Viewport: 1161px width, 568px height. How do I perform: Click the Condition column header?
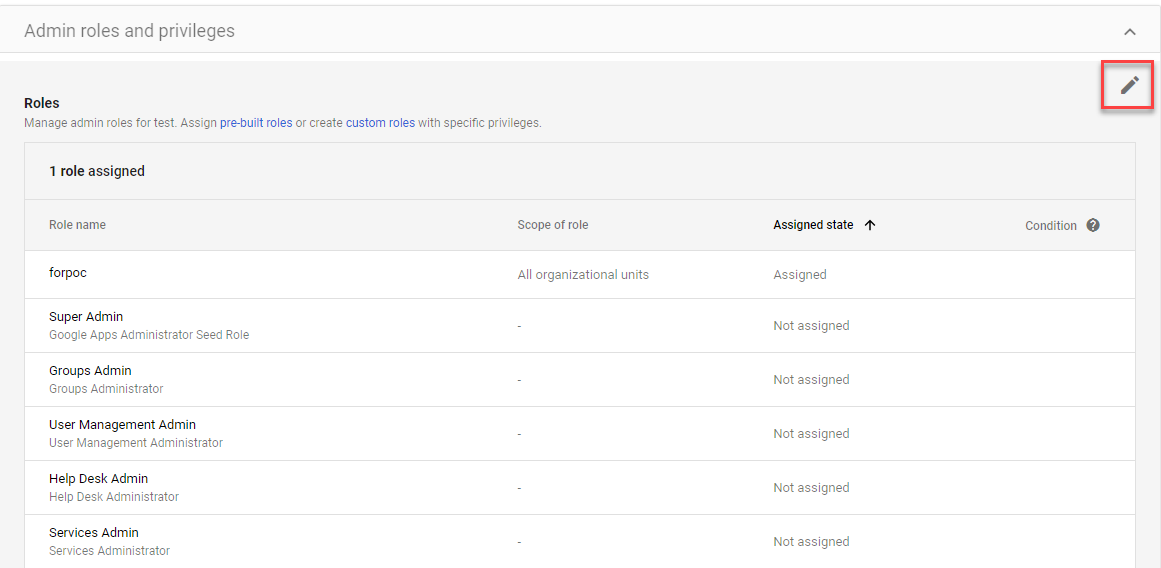[1050, 226]
